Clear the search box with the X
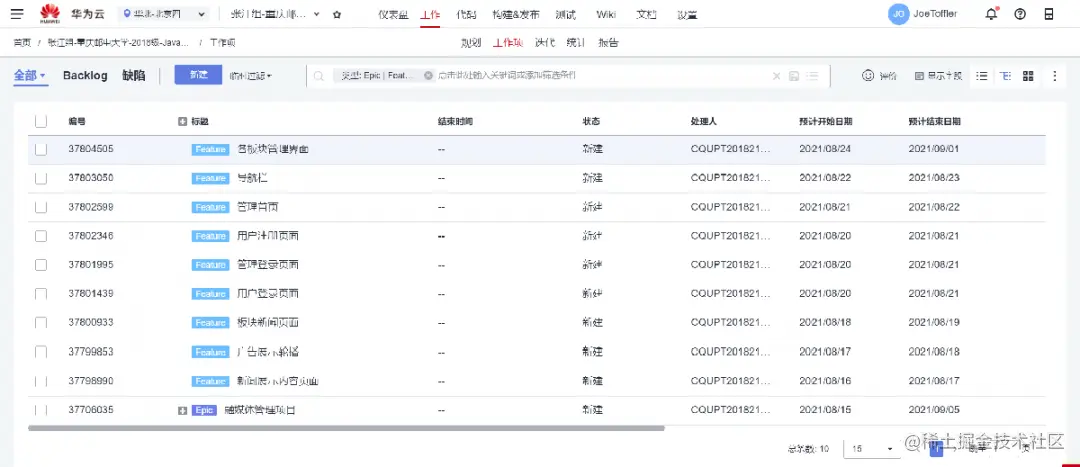The height and width of the screenshot is (467, 1080). pyautogui.click(x=776, y=76)
